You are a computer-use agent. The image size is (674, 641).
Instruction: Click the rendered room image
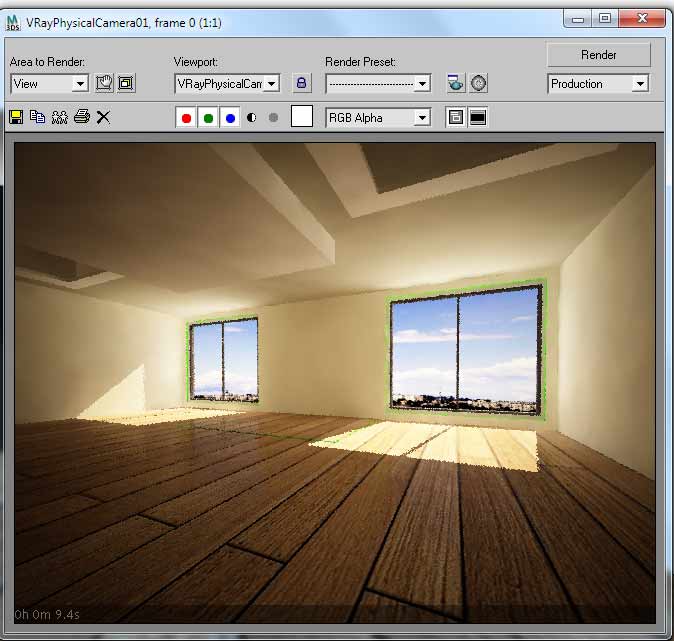tap(335, 383)
